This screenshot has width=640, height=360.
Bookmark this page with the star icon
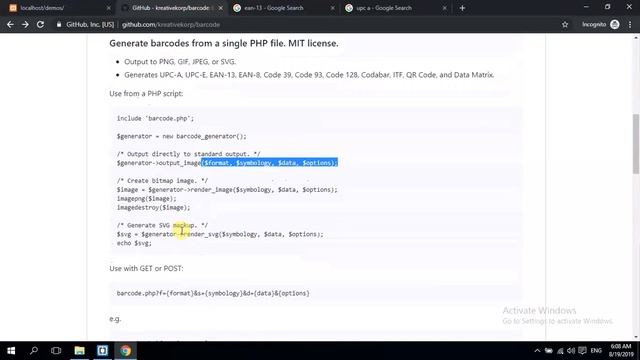coord(565,24)
